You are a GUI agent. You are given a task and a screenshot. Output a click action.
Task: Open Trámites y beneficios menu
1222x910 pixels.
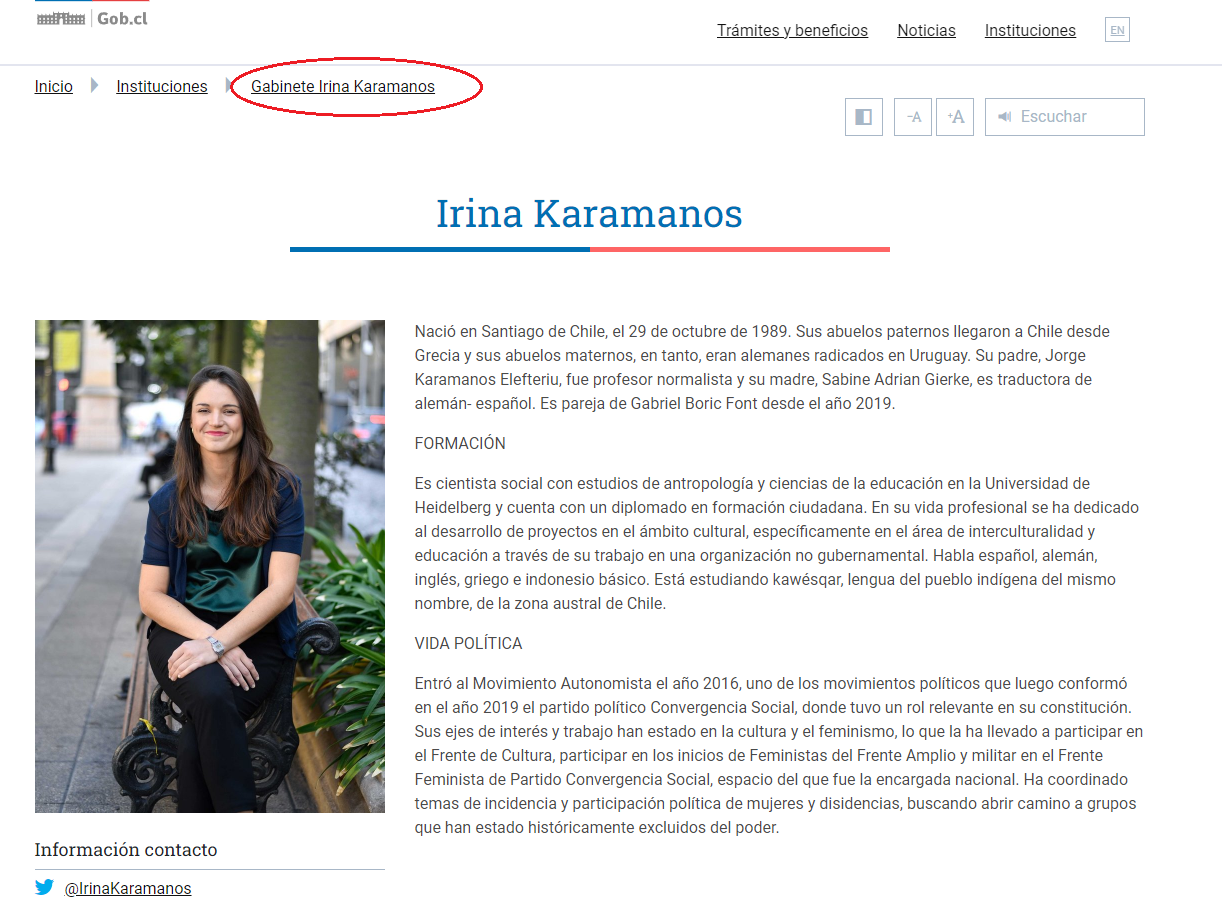coord(792,31)
